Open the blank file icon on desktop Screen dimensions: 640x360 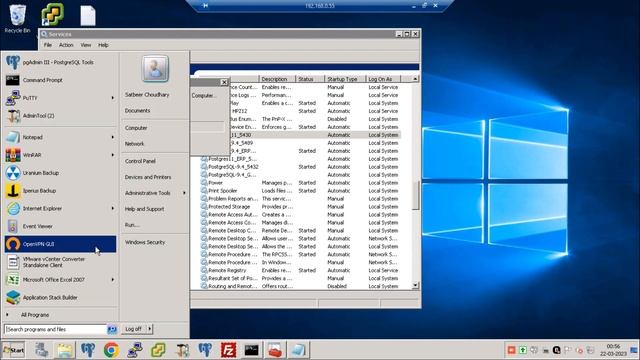click(88, 16)
